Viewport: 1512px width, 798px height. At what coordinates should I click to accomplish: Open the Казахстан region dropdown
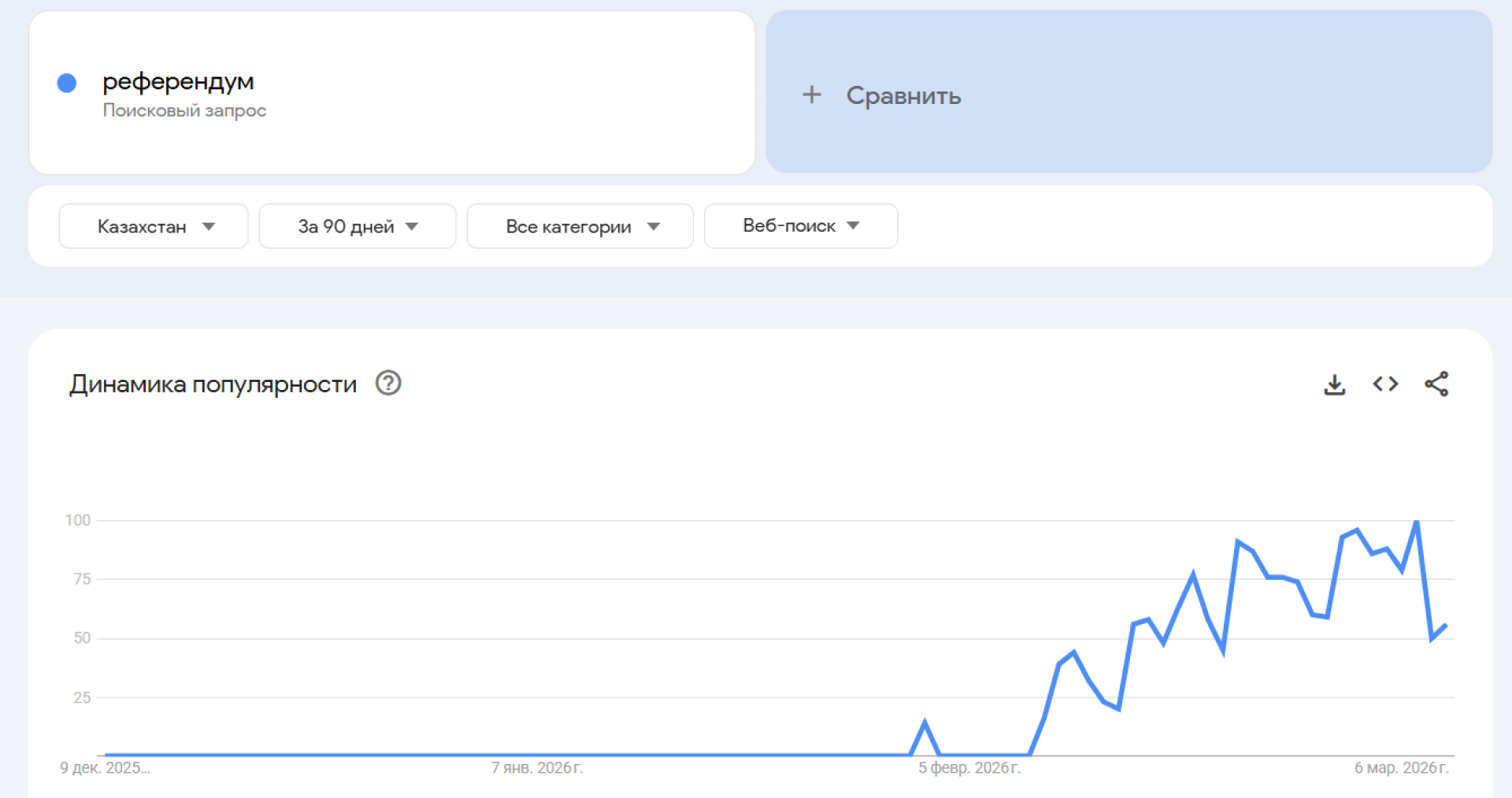point(154,227)
